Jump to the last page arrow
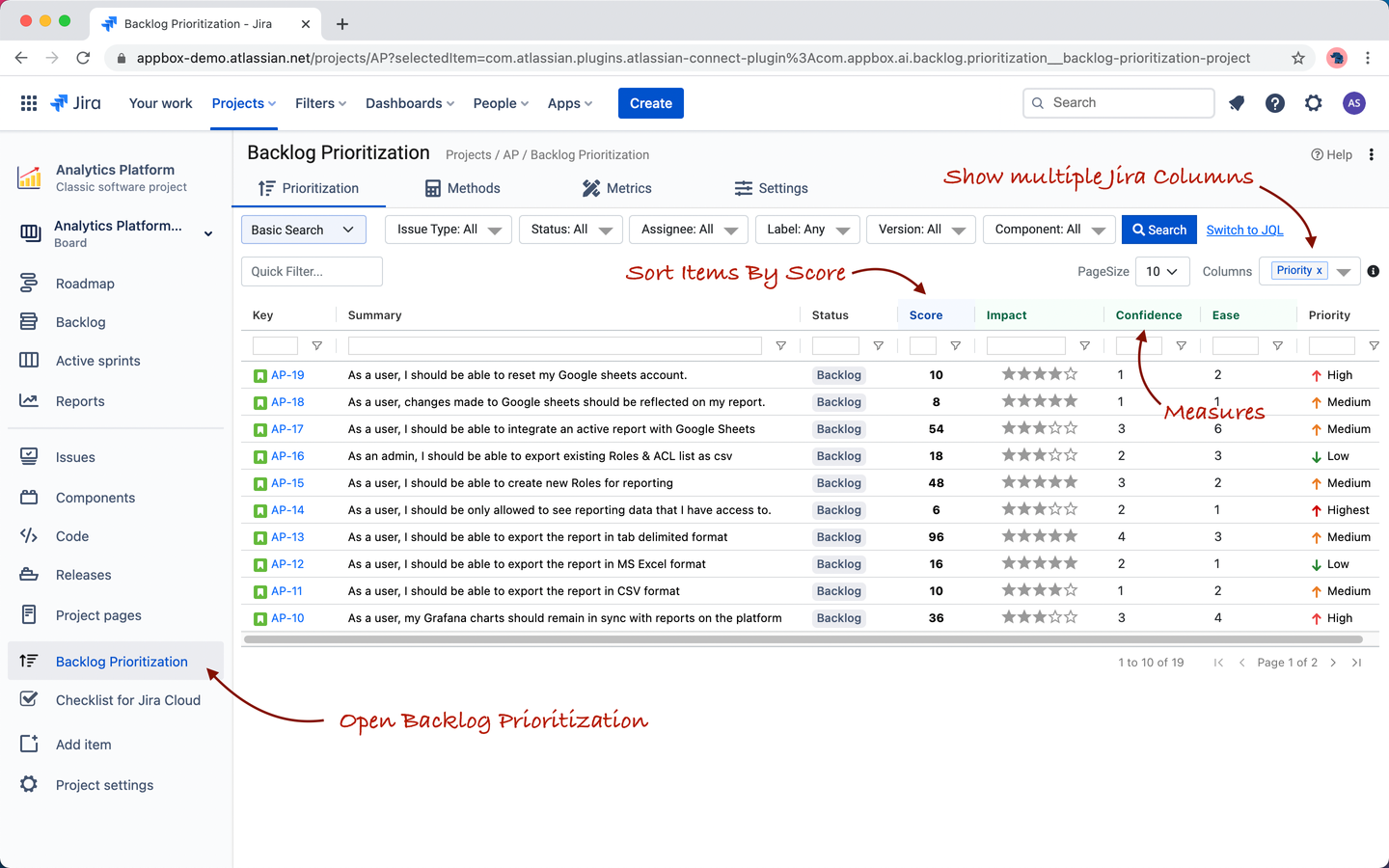Image resolution: width=1389 pixels, height=868 pixels. coord(1356,663)
